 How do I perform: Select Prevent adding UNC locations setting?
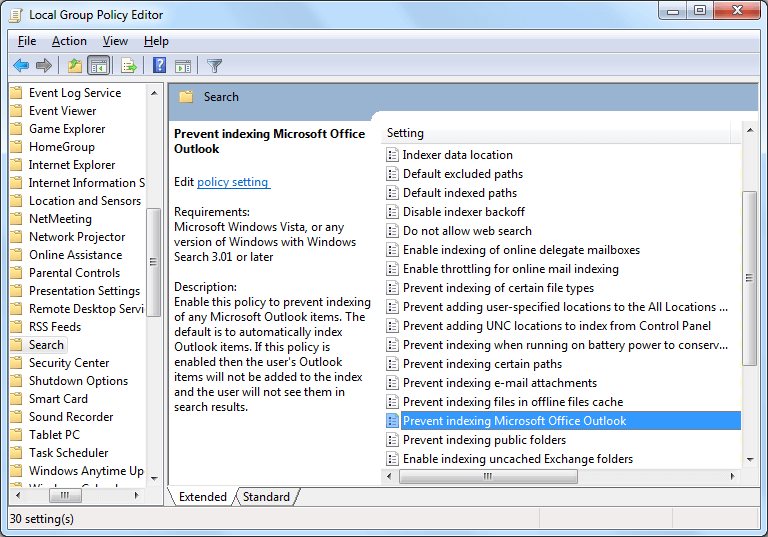[556, 326]
